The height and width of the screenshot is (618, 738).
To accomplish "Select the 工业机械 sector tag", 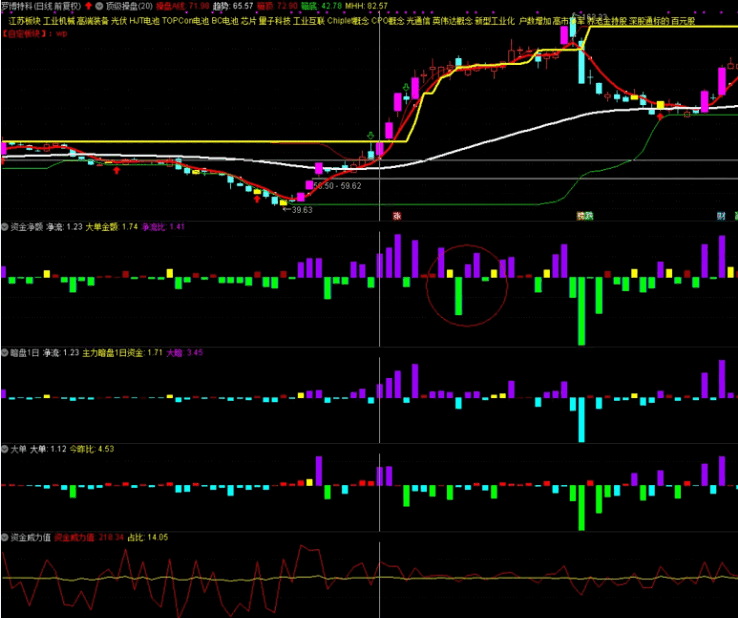I will click(59, 21).
